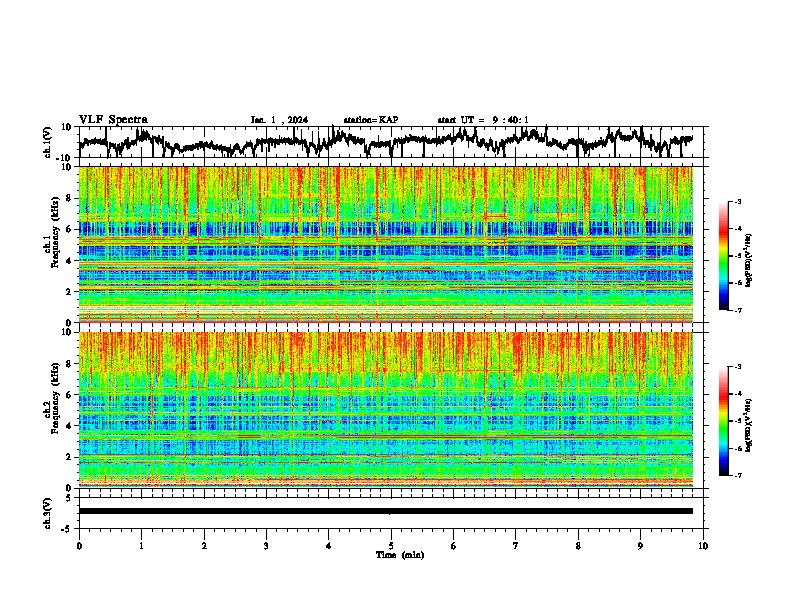Image resolution: width=792 pixels, height=612 pixels.
Task: Click the "station=KAP" label
Action: (x=371, y=120)
